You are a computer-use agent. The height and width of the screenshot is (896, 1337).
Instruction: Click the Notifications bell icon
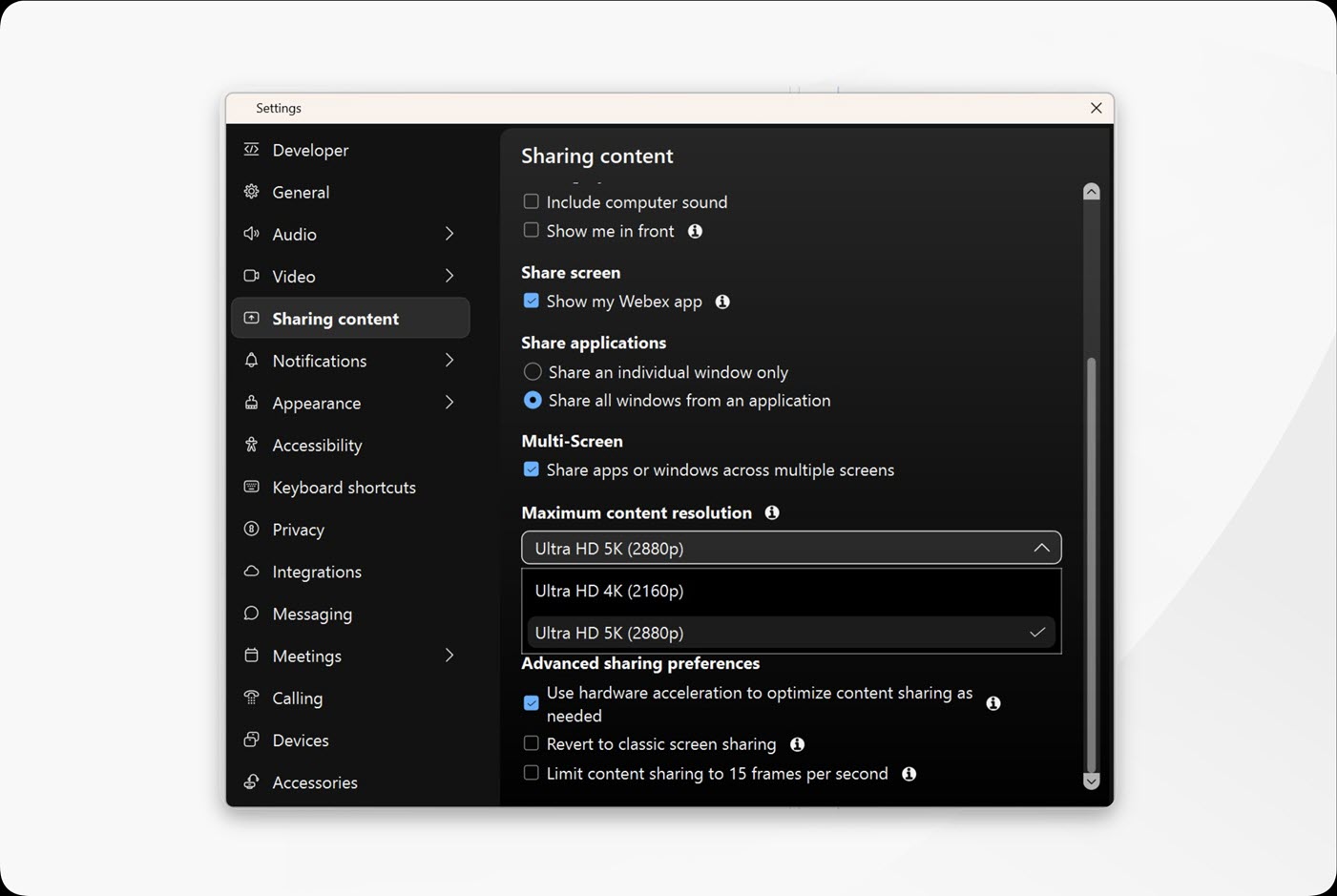click(x=251, y=360)
